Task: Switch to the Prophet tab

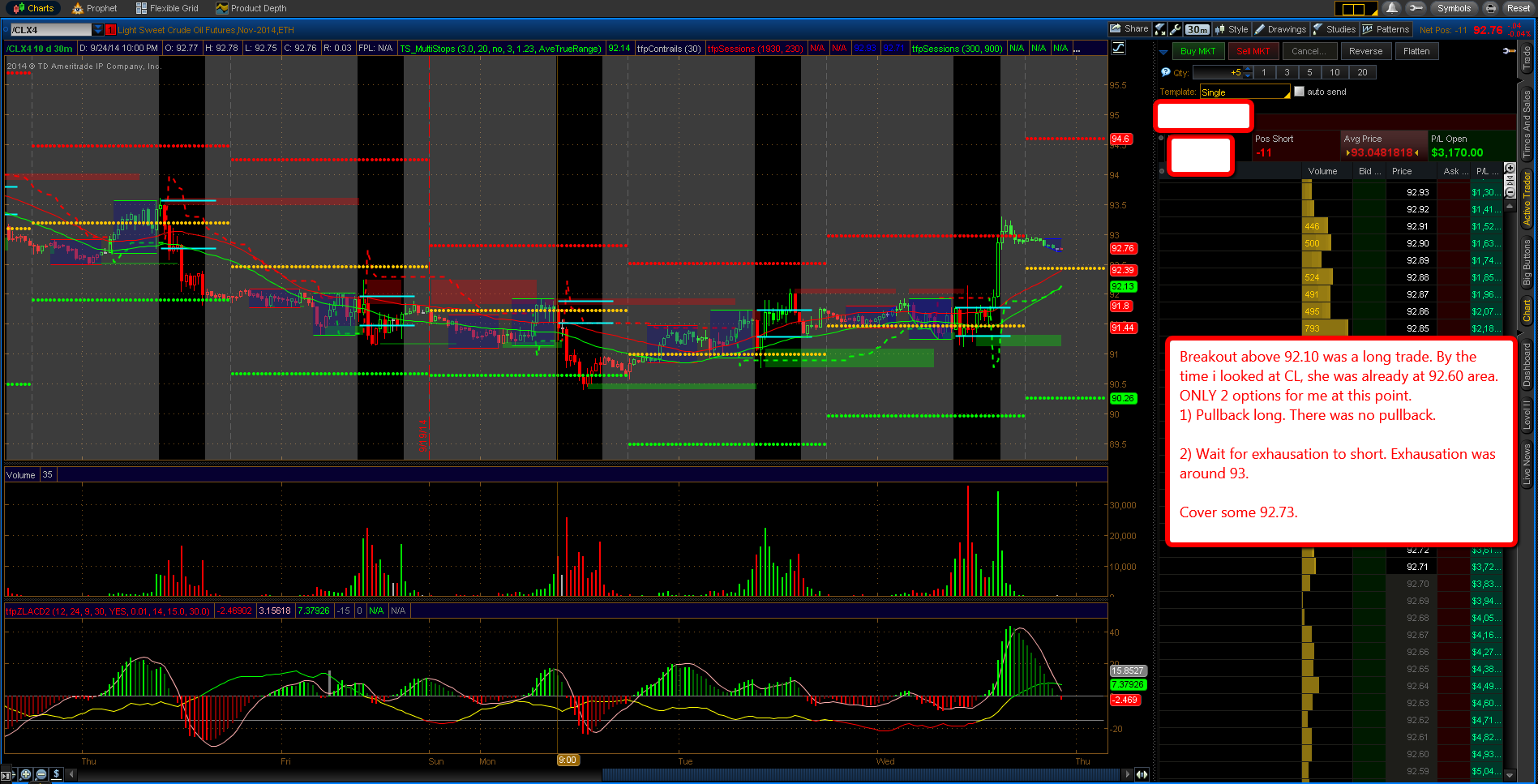Action: pyautogui.click(x=94, y=8)
